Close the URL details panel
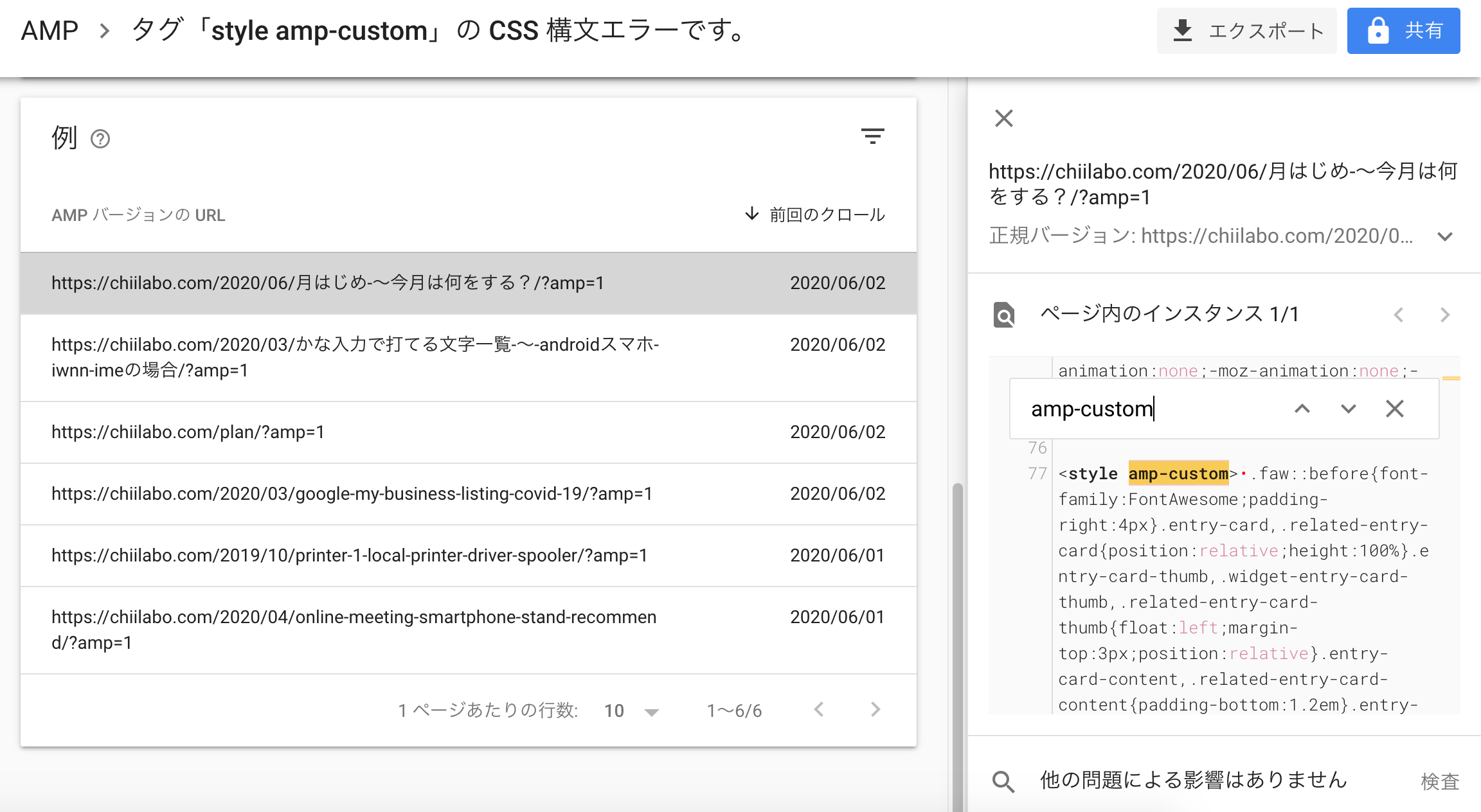The width and height of the screenshot is (1481, 812). coord(1003,118)
